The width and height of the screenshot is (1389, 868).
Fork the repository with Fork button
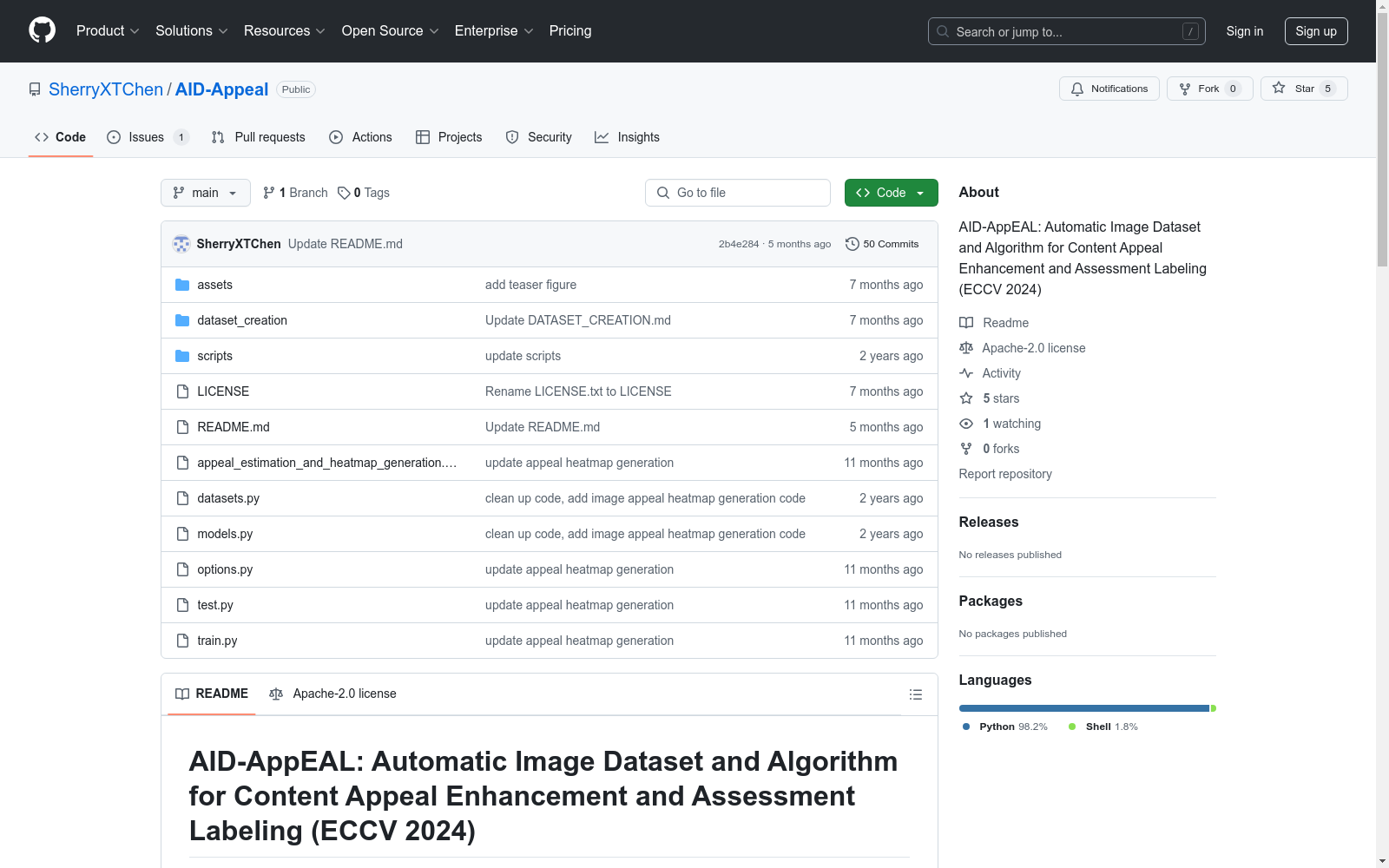1209,89
